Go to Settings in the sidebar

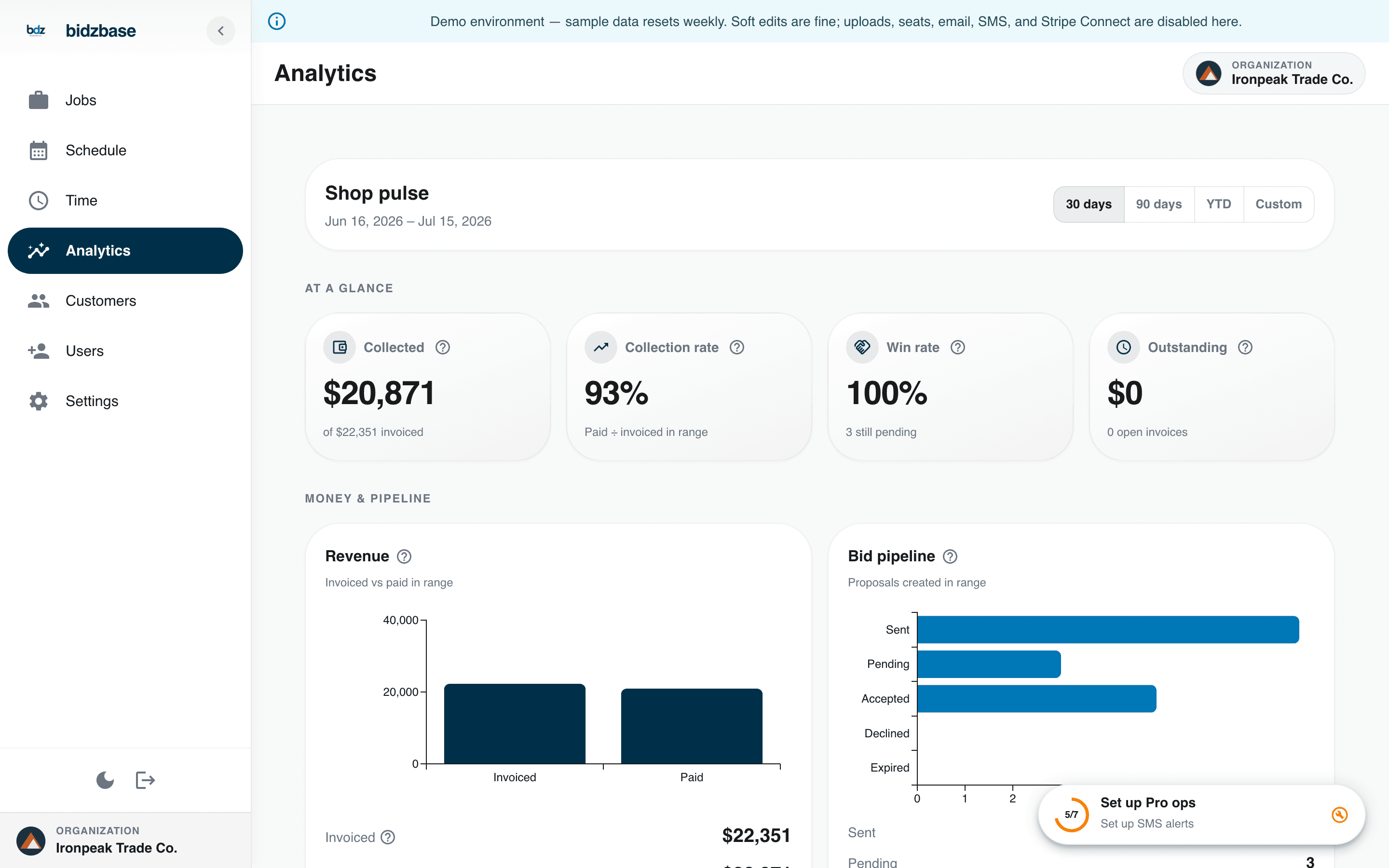point(125,401)
